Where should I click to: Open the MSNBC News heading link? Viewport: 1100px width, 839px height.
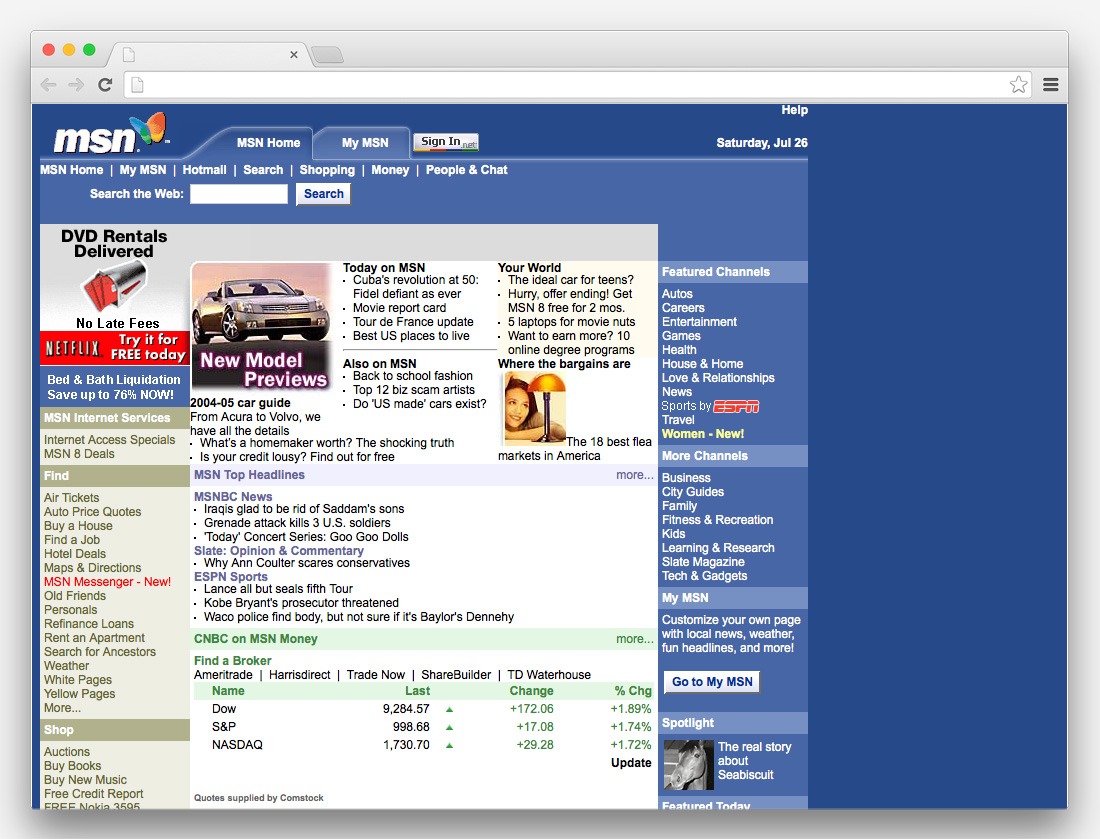(x=233, y=497)
